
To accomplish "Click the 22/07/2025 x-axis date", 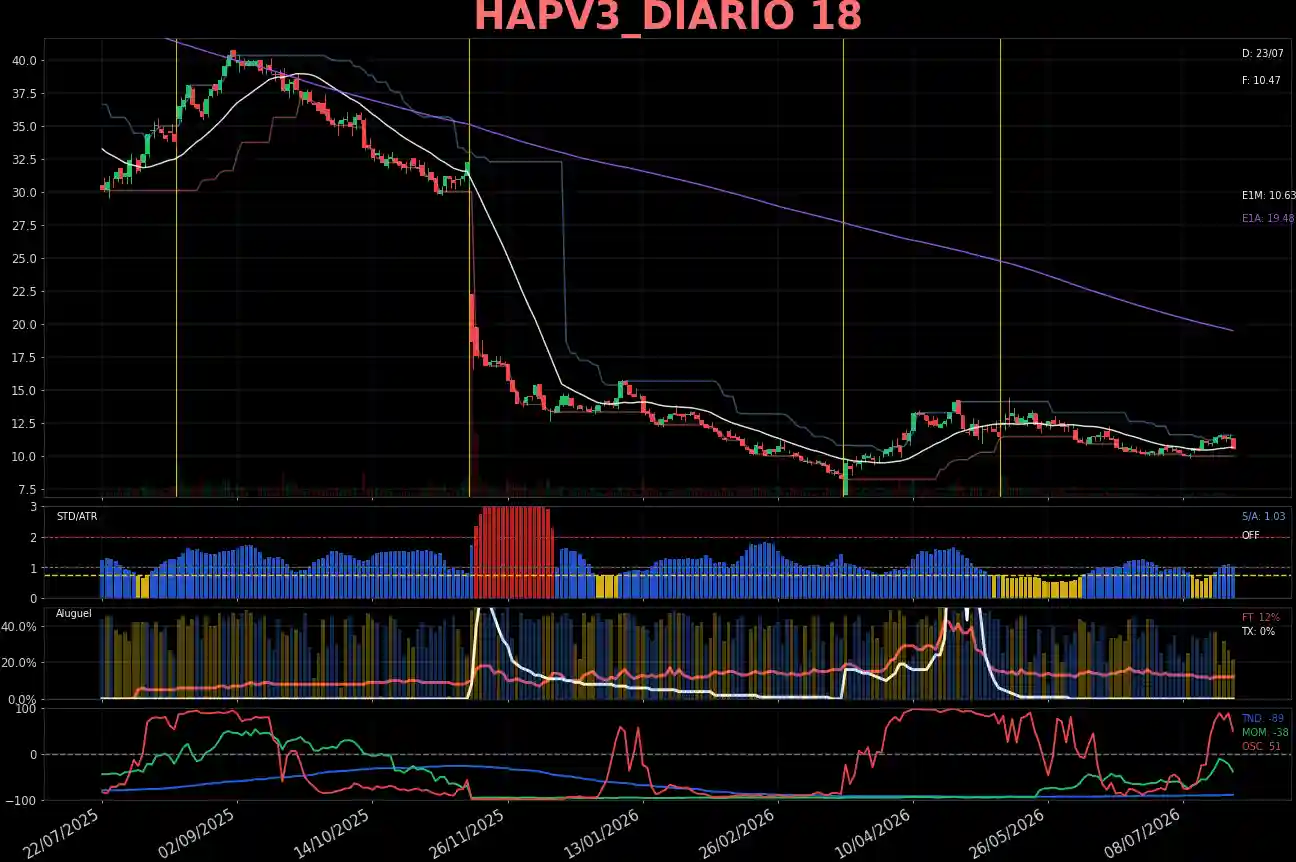I will [64, 832].
